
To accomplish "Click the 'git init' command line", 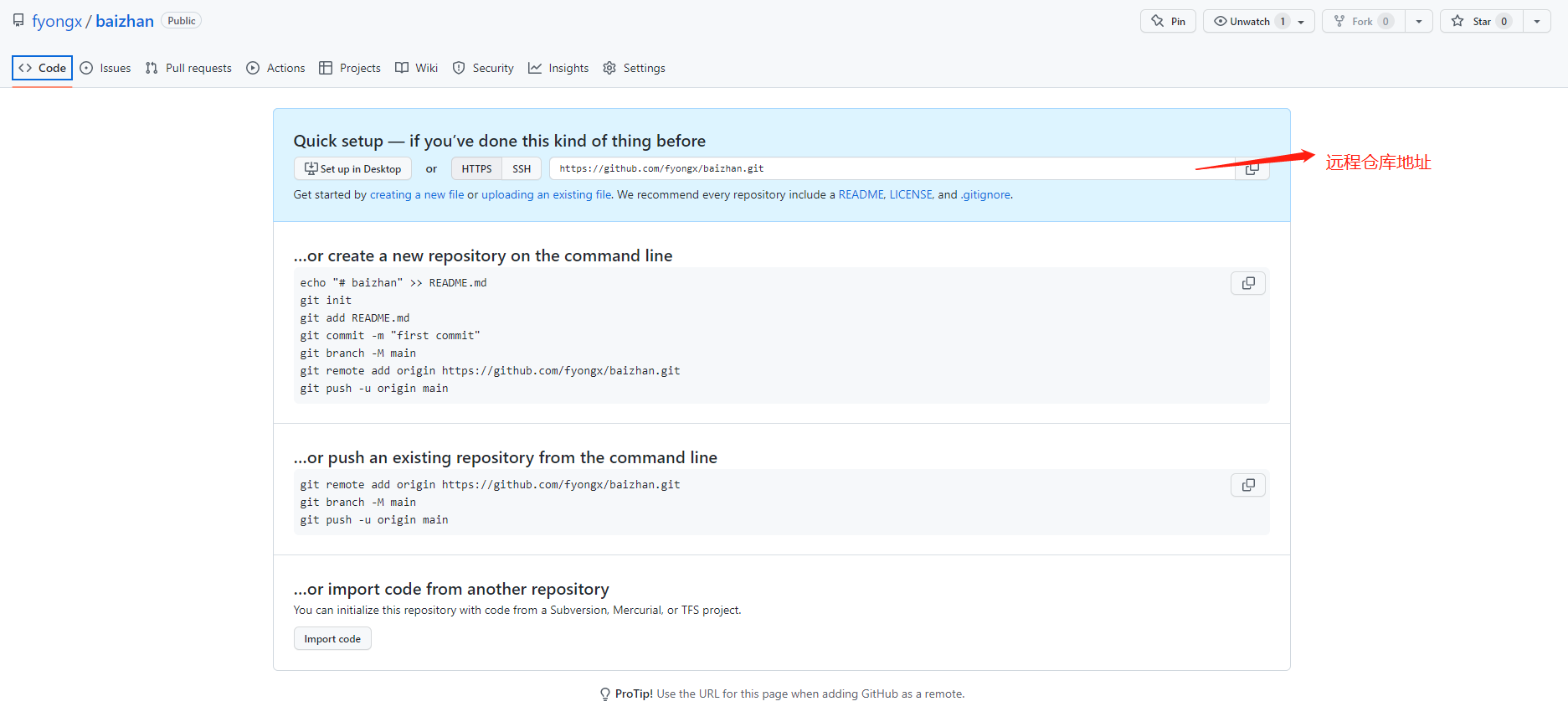I will pyautogui.click(x=326, y=300).
